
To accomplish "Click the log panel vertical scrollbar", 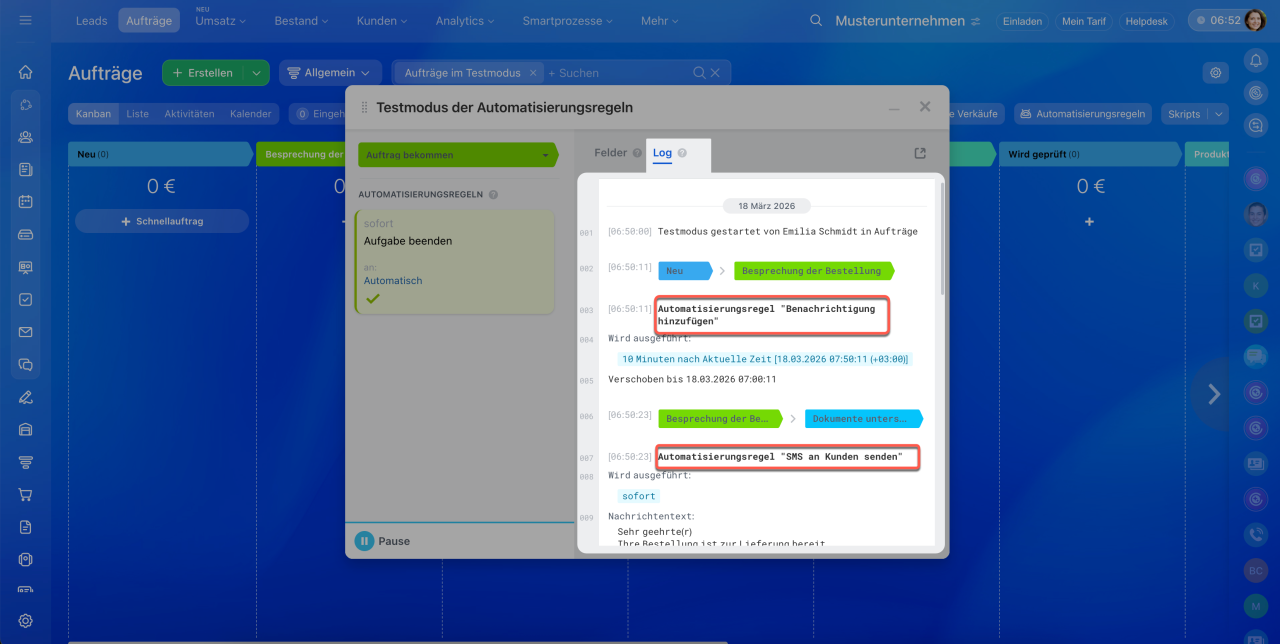I will (x=942, y=240).
